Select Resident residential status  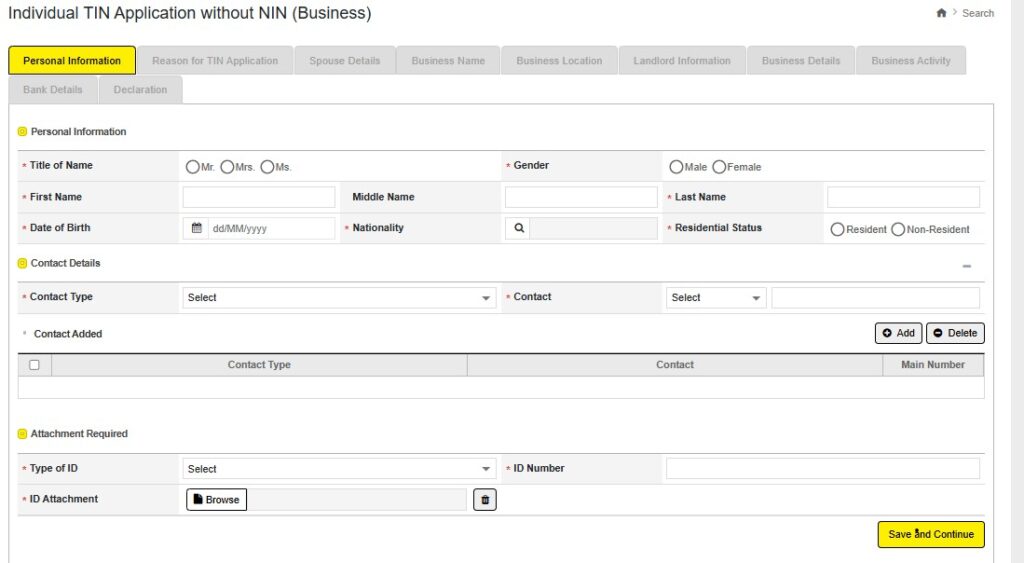(837, 230)
